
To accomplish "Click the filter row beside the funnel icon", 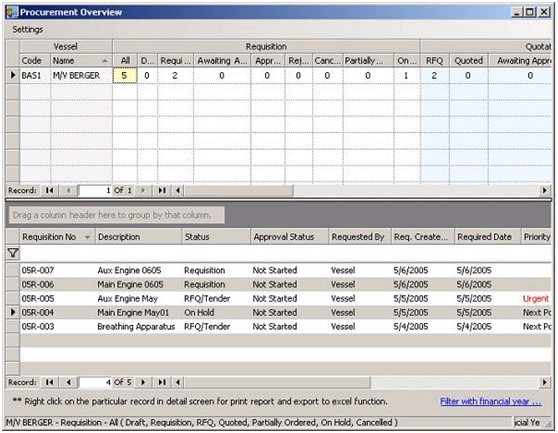I will pos(285,253).
